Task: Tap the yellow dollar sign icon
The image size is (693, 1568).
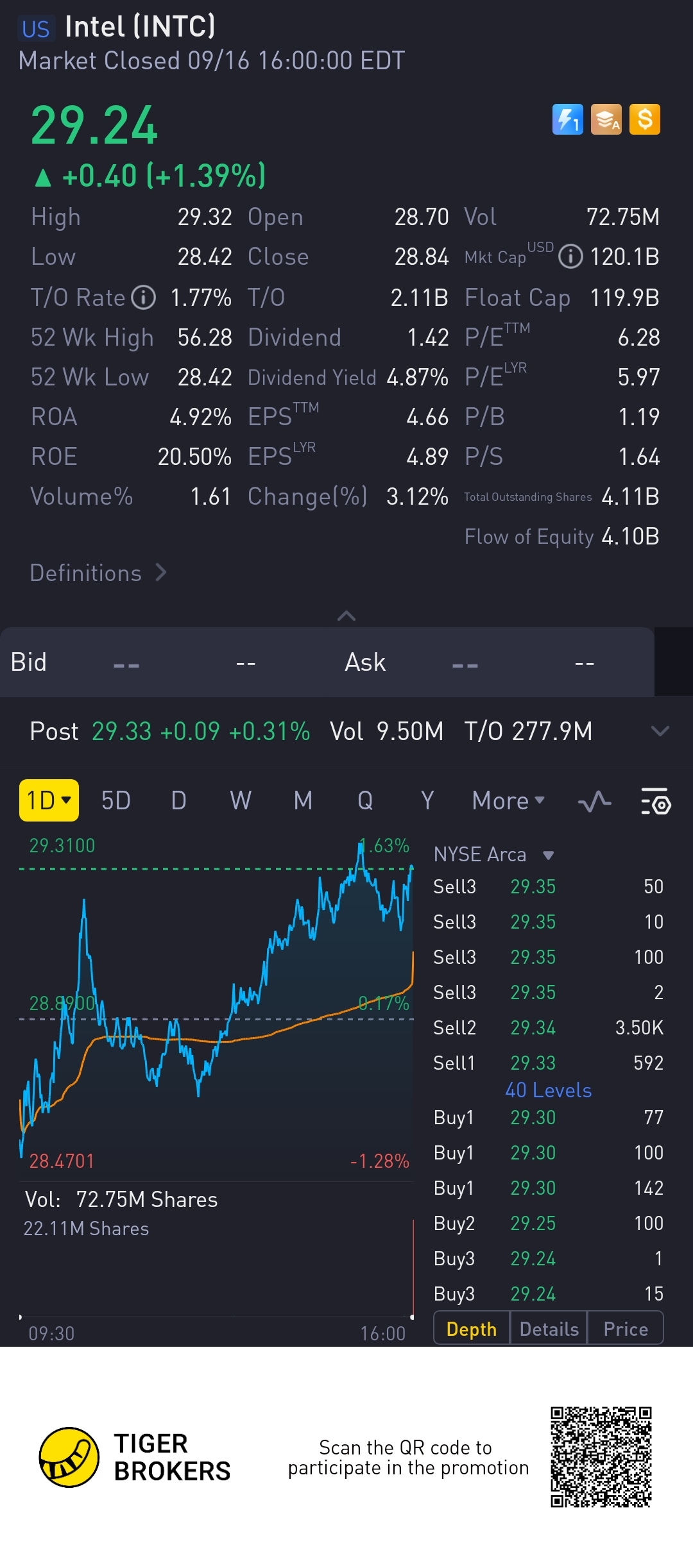Action: pos(645,119)
